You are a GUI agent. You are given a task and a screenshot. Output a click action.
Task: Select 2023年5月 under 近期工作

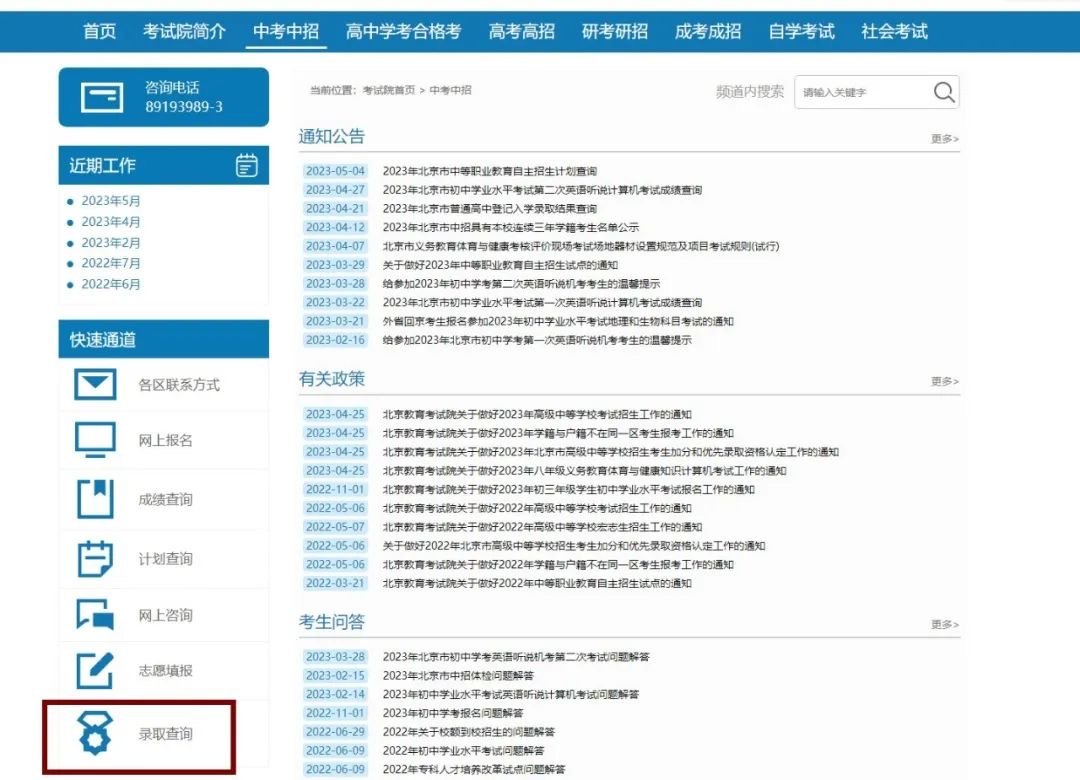pyautogui.click(x=111, y=201)
